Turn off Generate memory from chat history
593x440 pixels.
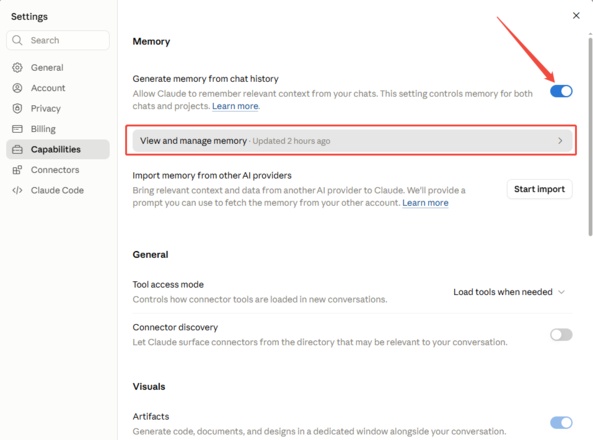[x=561, y=91]
